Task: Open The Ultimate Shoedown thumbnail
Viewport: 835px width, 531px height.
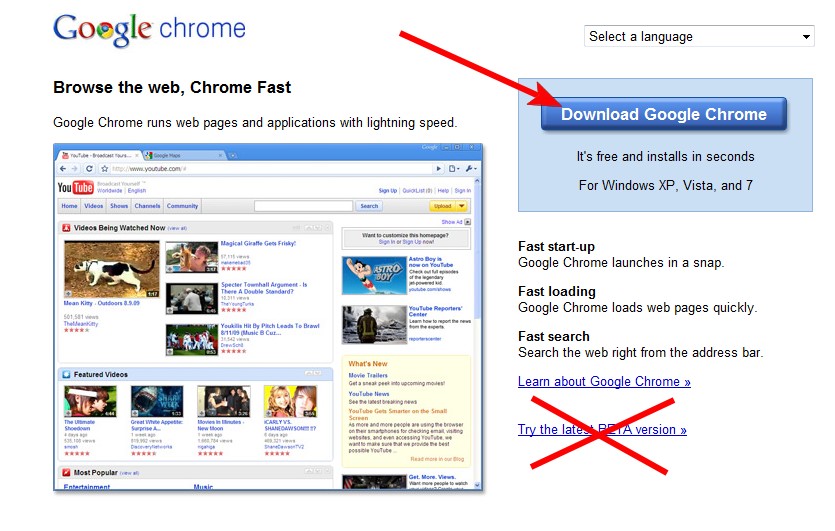Action: [90, 402]
